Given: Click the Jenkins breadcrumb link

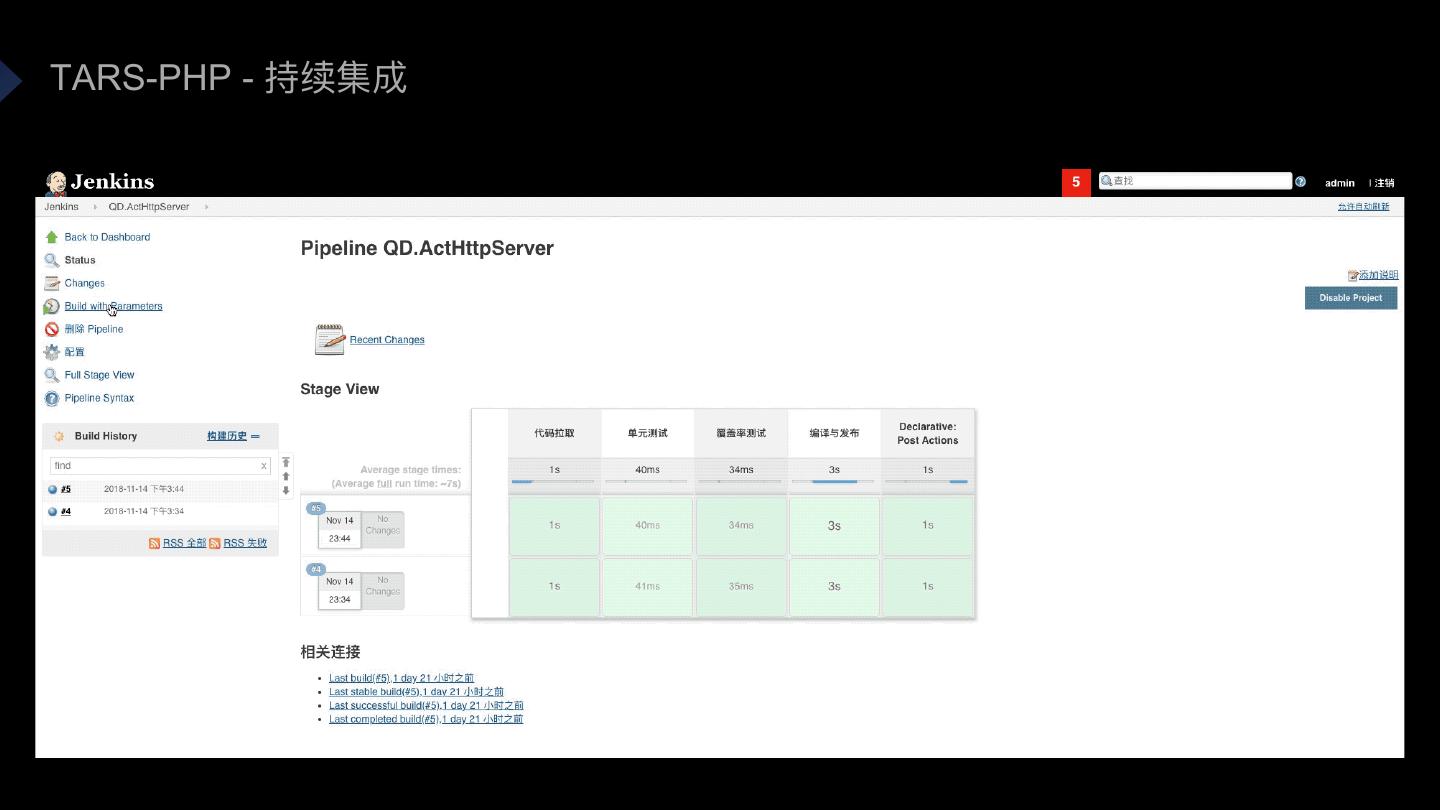Looking at the screenshot, I should (62, 207).
